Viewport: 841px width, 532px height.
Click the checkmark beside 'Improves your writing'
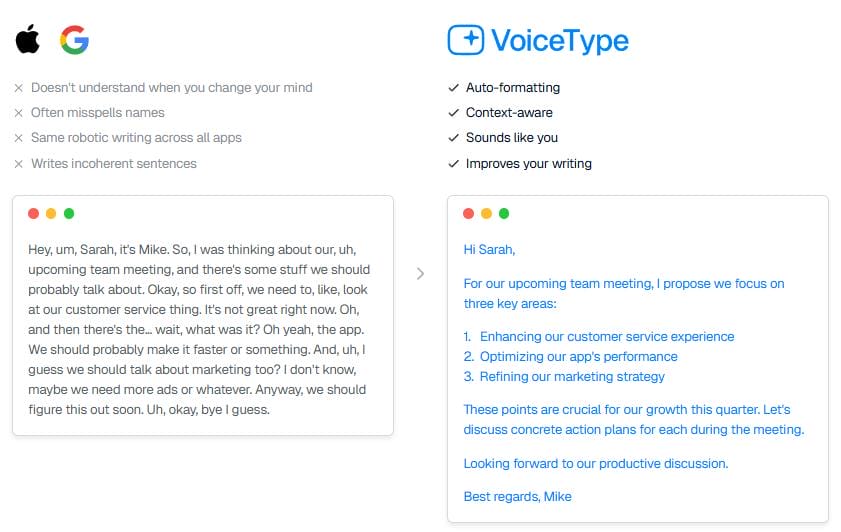click(x=454, y=164)
